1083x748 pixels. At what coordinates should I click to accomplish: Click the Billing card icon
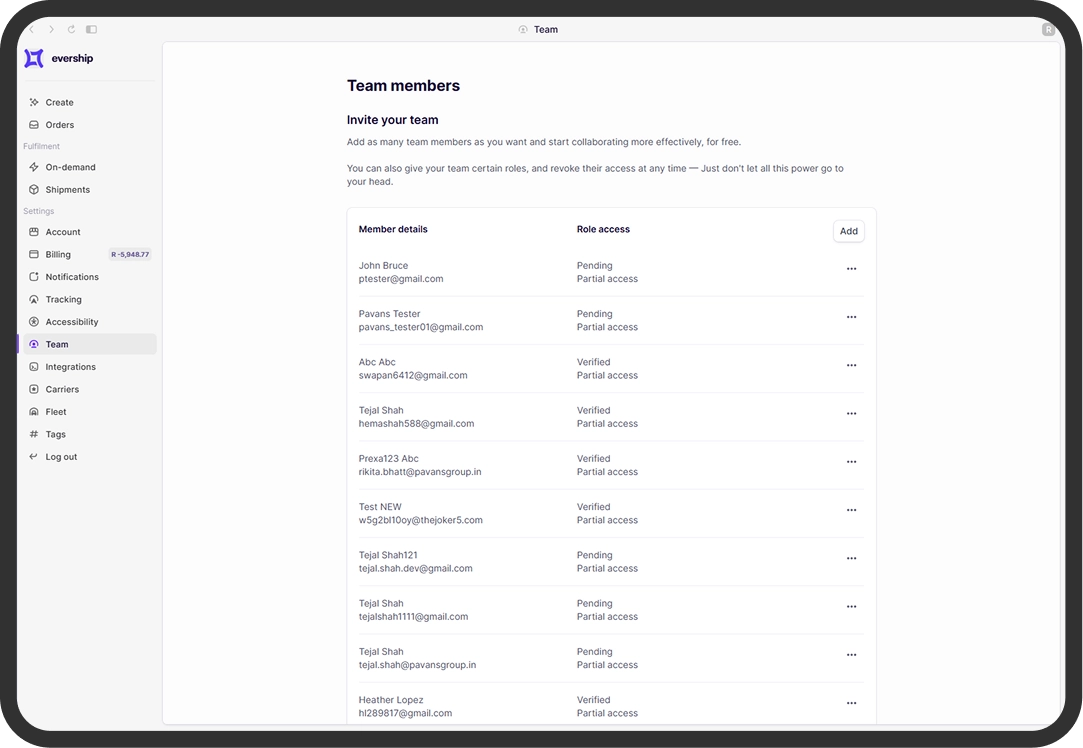pos(34,254)
